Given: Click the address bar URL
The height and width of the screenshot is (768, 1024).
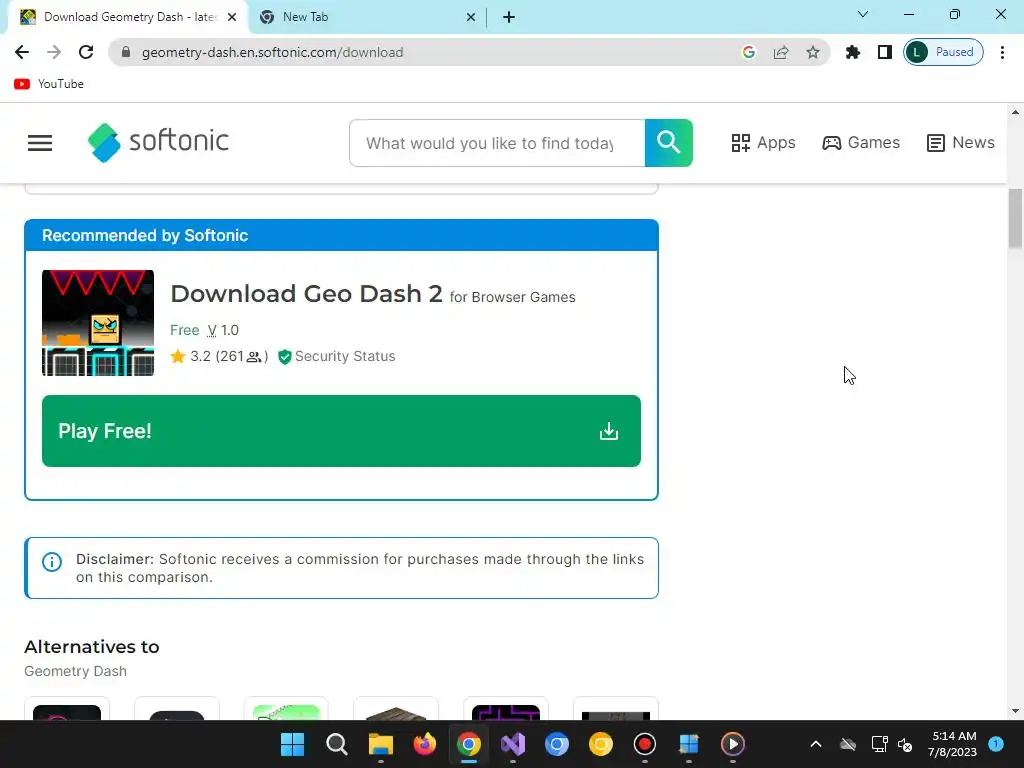Looking at the screenshot, I should point(272,52).
